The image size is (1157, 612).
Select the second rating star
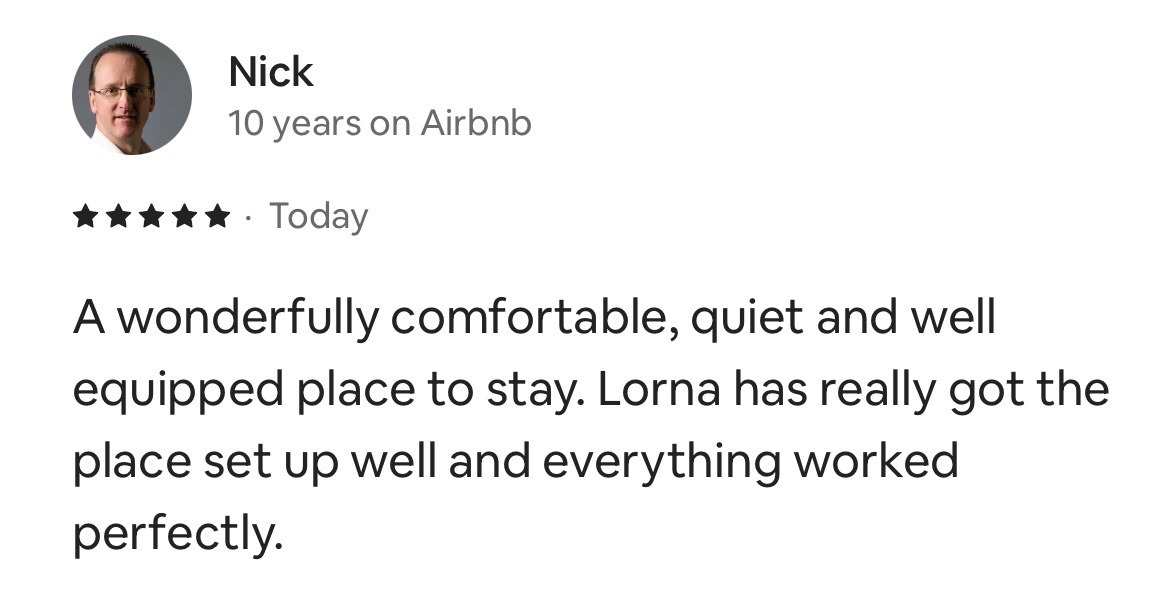pyautogui.click(x=118, y=217)
